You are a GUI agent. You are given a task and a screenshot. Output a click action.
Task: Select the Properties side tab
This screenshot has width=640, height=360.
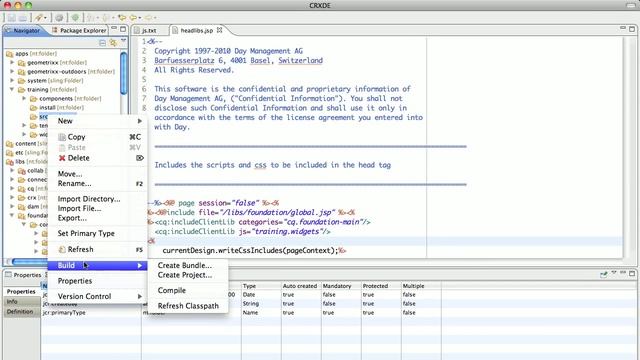[21, 291]
